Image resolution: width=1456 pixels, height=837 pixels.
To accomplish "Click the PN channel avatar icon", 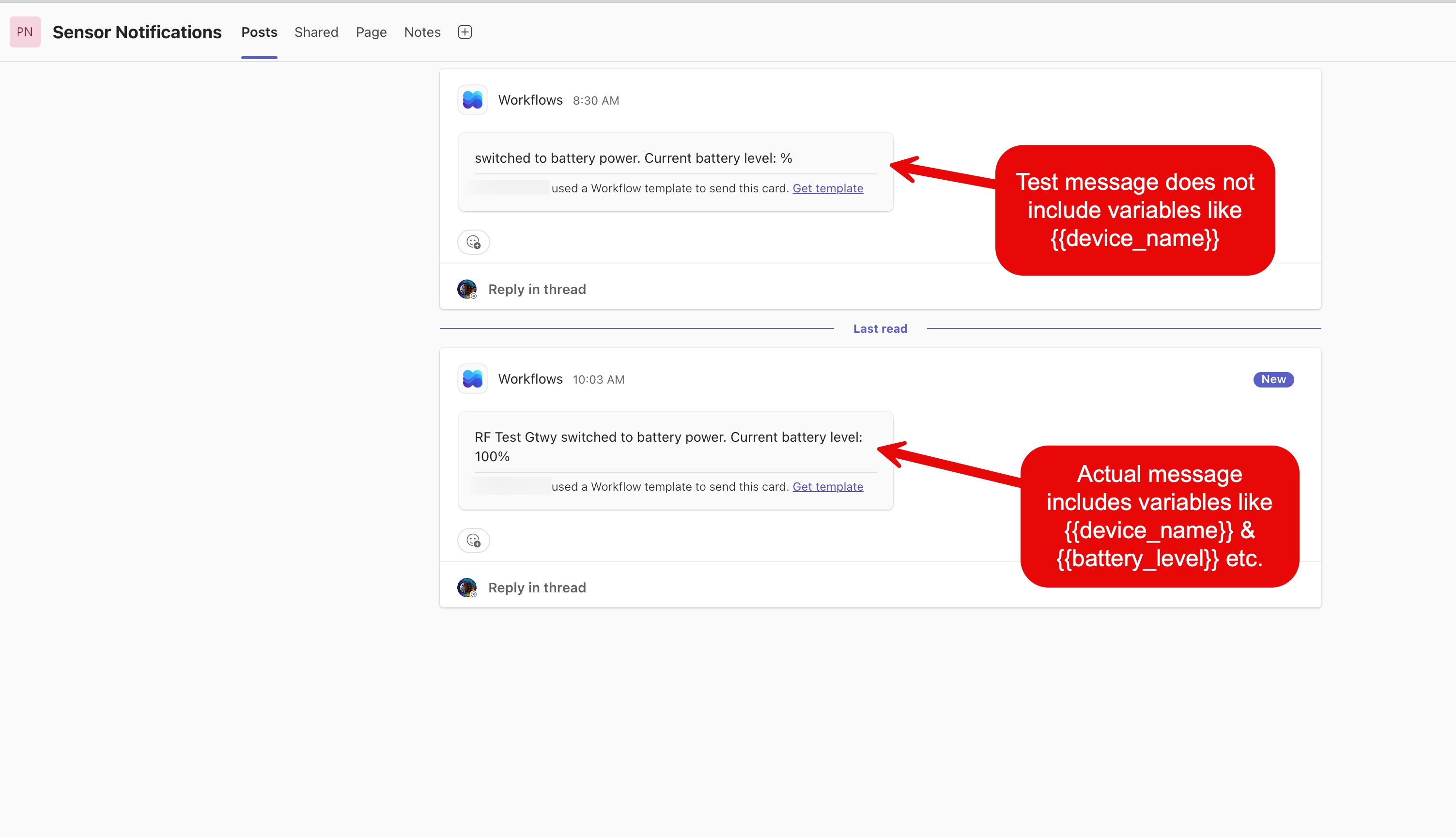I will 25,32.
